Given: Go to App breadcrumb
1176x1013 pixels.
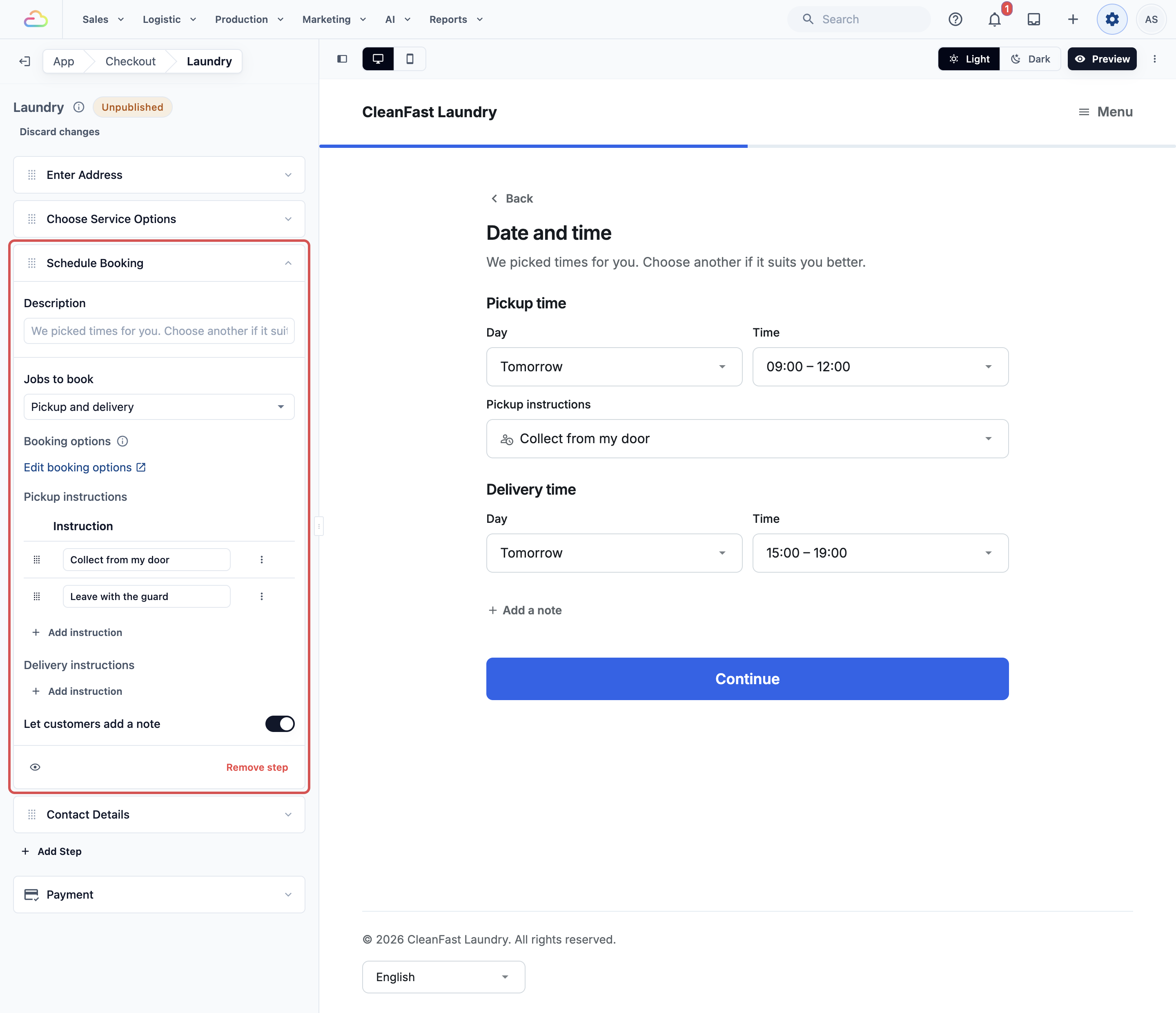Looking at the screenshot, I should tap(64, 61).
